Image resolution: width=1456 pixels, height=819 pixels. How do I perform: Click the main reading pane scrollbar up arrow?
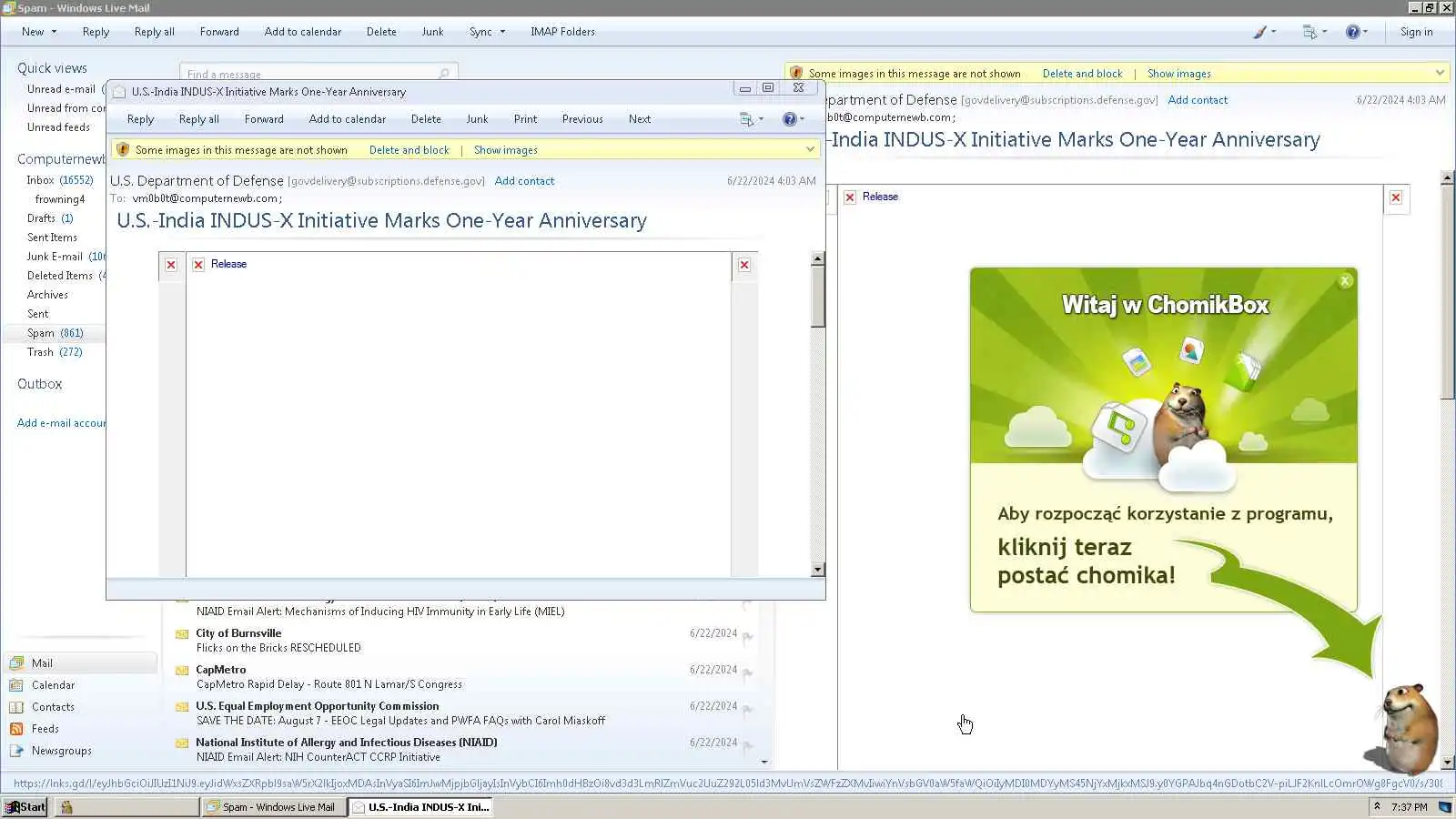1447,178
